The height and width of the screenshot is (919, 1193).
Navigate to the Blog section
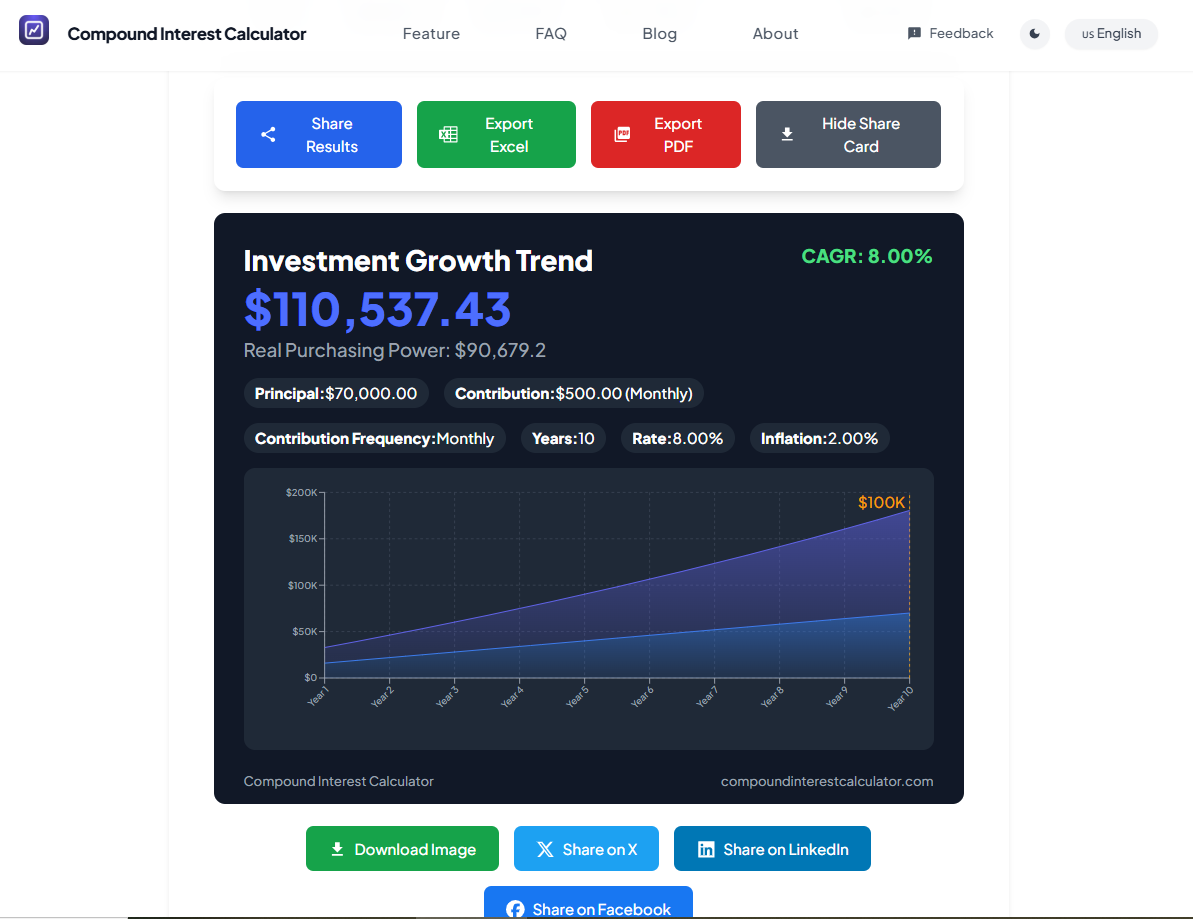[x=660, y=33]
